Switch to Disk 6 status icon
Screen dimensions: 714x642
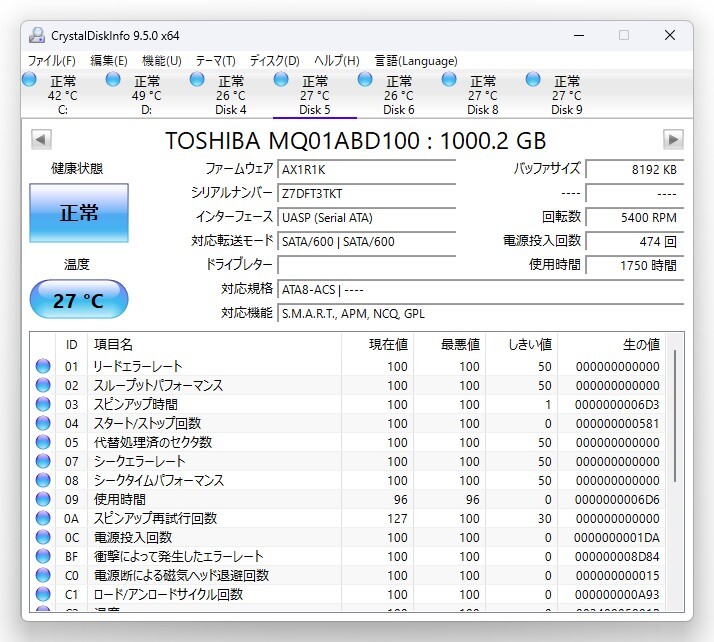365,79
